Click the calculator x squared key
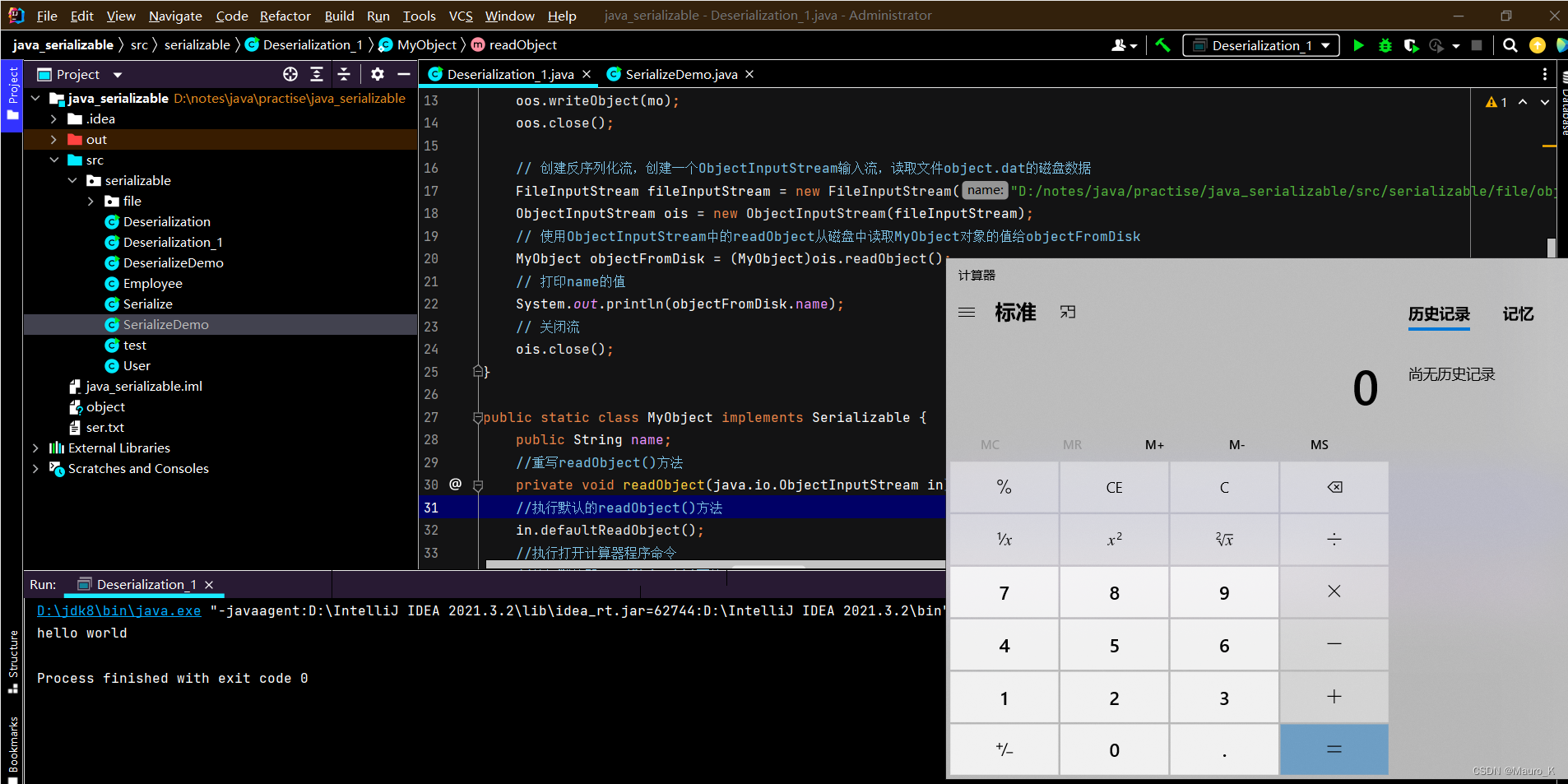The height and width of the screenshot is (784, 1568). point(1114,540)
